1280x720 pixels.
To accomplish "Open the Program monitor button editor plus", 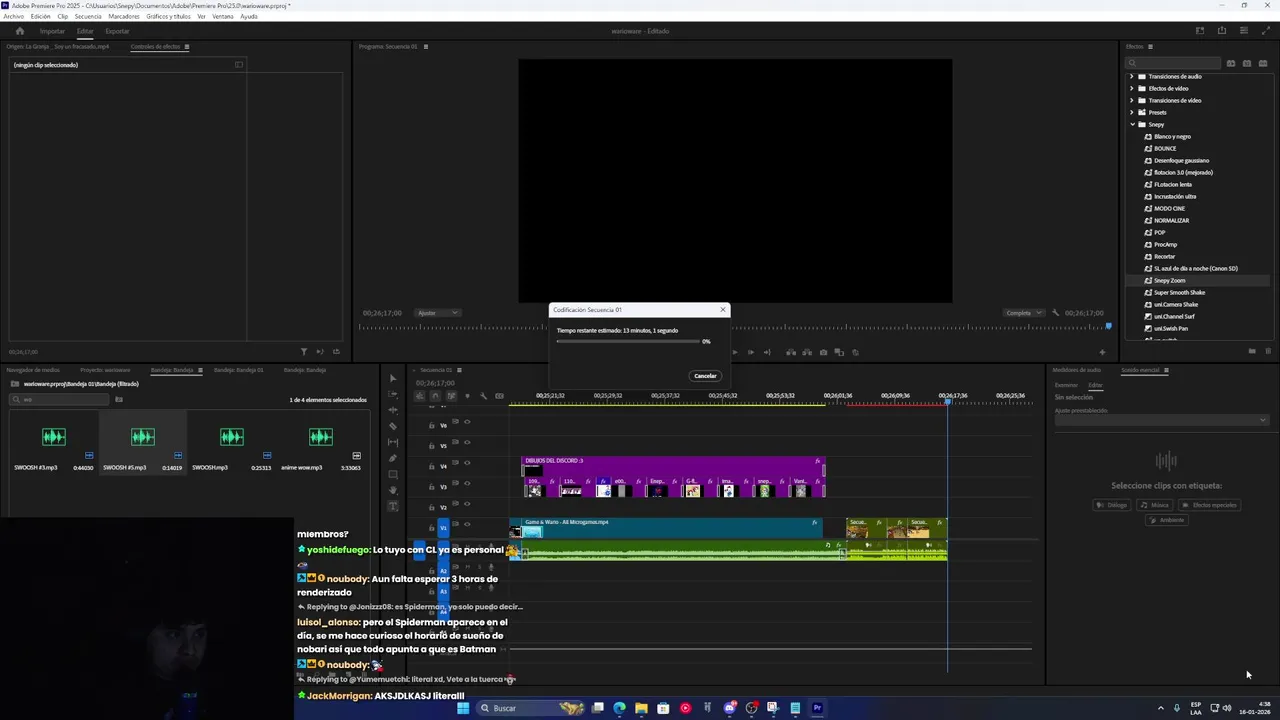I will tap(1102, 352).
